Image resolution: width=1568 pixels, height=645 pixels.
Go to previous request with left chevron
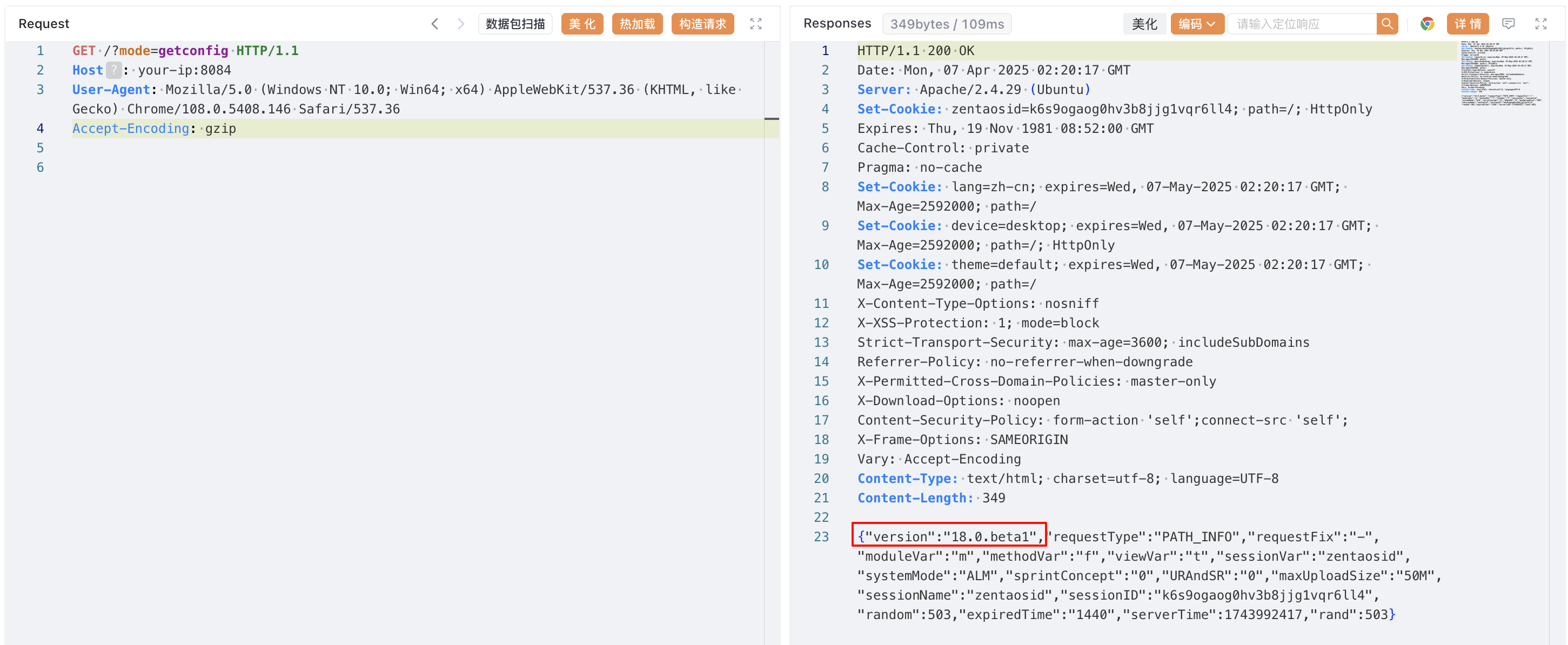click(x=434, y=24)
